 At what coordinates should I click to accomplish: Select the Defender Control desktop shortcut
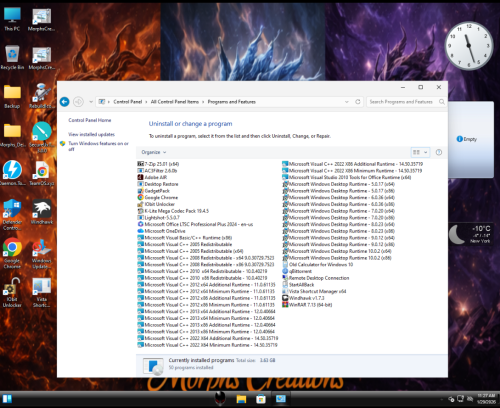[x=12, y=215]
